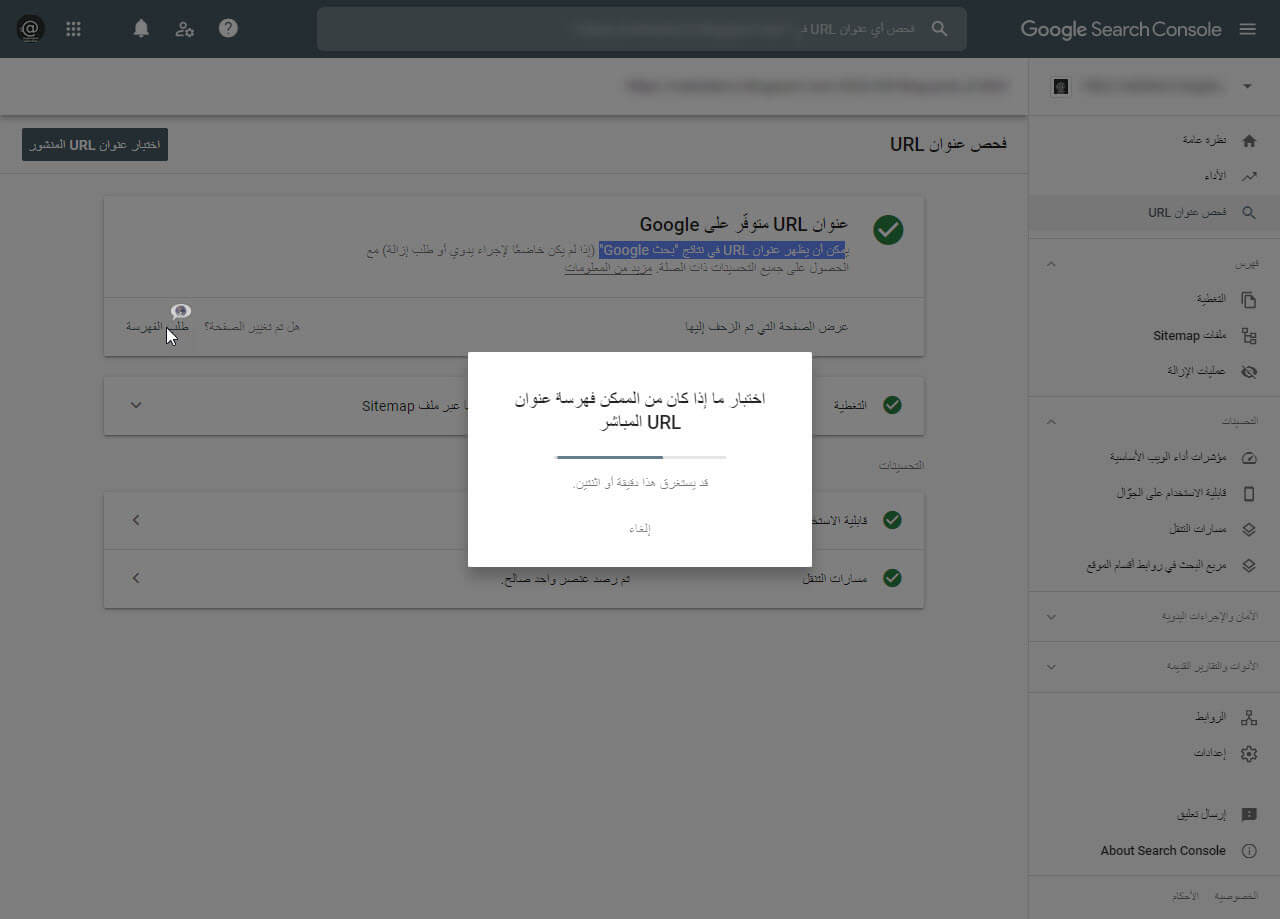The height and width of the screenshot is (919, 1280).
Task: Open مسارات التنقل card arrow
Action: coord(137,578)
